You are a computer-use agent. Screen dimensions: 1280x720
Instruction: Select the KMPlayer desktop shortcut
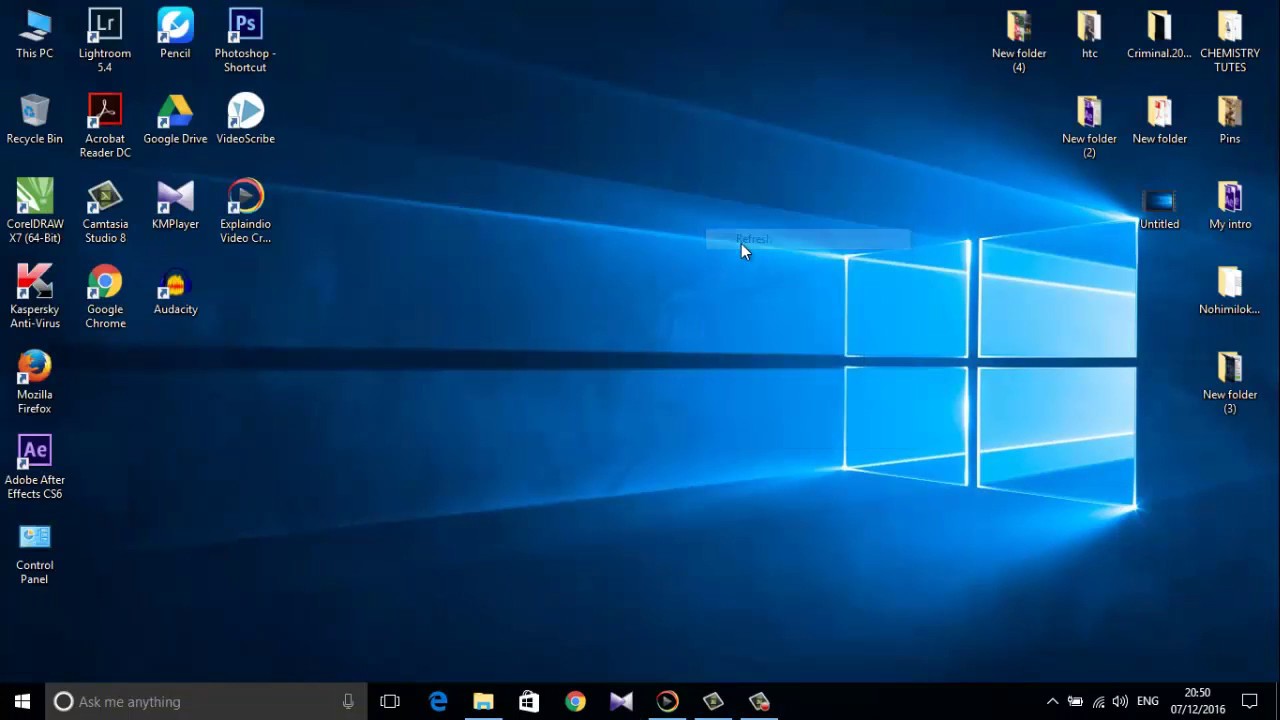click(175, 205)
